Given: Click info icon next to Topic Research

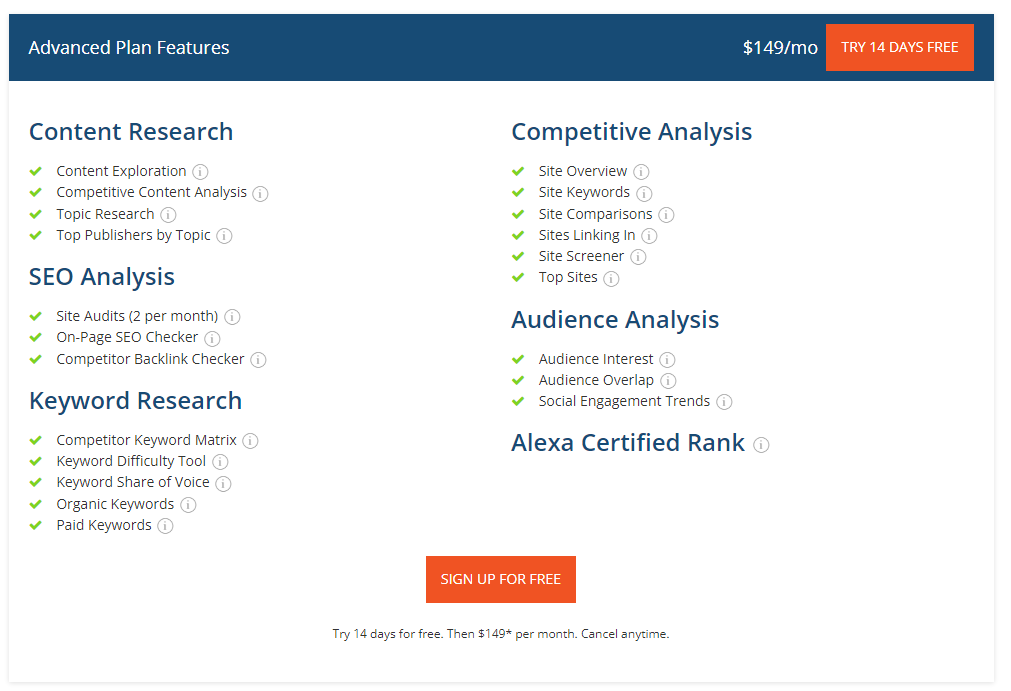Looking at the screenshot, I should (x=168, y=215).
